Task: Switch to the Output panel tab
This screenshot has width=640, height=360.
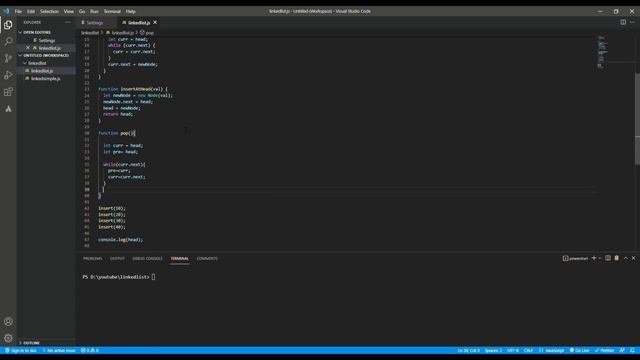Action: click(117, 258)
